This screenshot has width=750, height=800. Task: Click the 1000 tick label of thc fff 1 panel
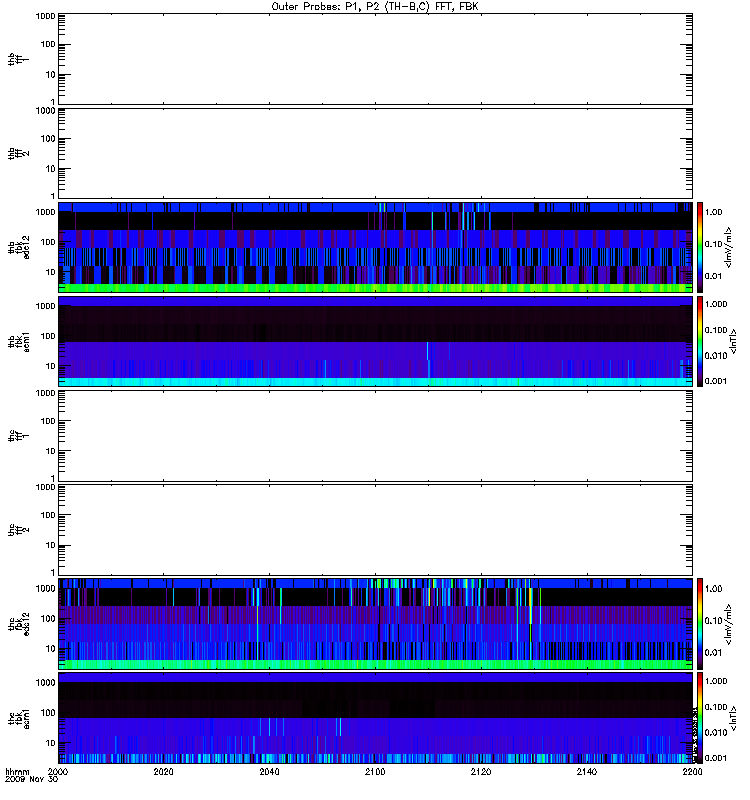click(x=45, y=393)
